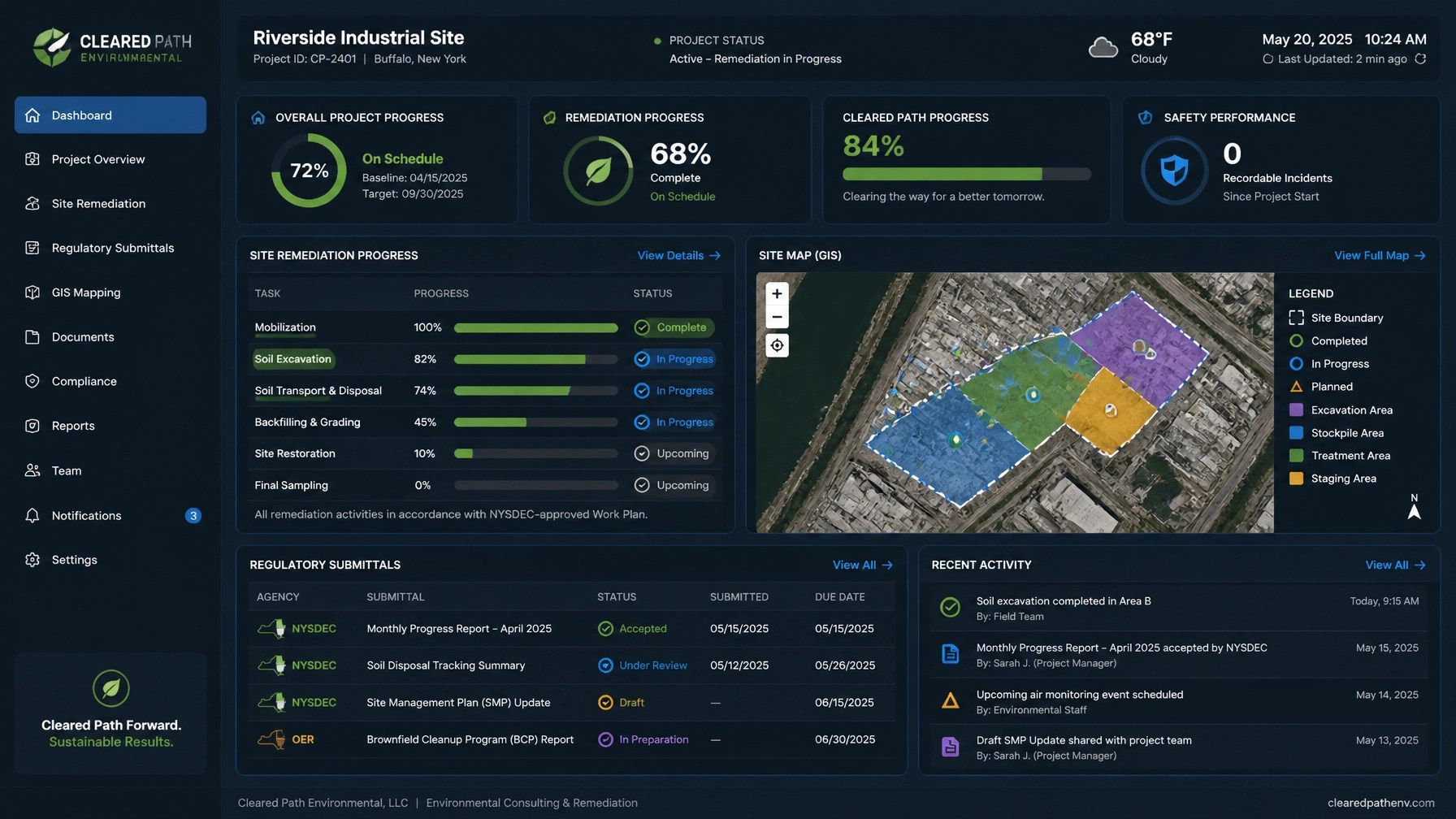This screenshot has width=1456, height=819.
Task: Zoom in on the site map
Action: [x=777, y=293]
